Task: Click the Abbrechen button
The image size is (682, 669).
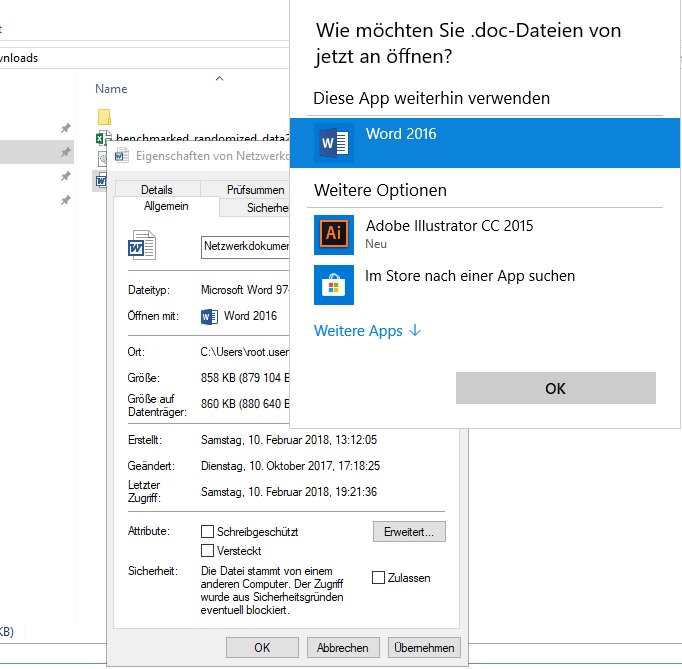Action: 343,648
